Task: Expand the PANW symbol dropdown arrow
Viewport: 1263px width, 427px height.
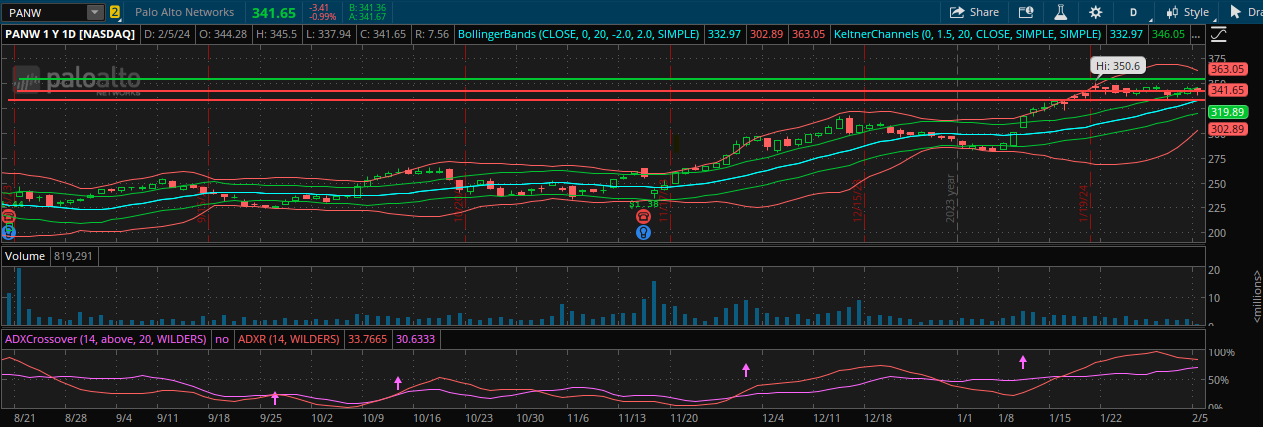Action: 95,12
